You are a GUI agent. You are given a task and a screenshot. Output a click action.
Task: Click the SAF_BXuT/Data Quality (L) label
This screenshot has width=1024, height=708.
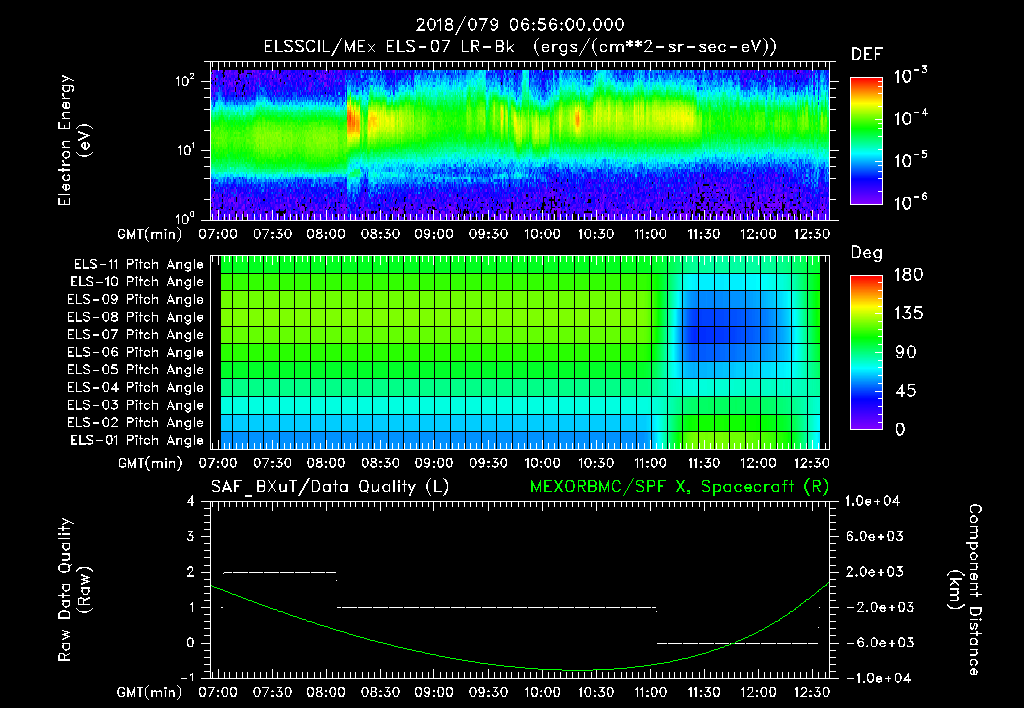coord(330,487)
